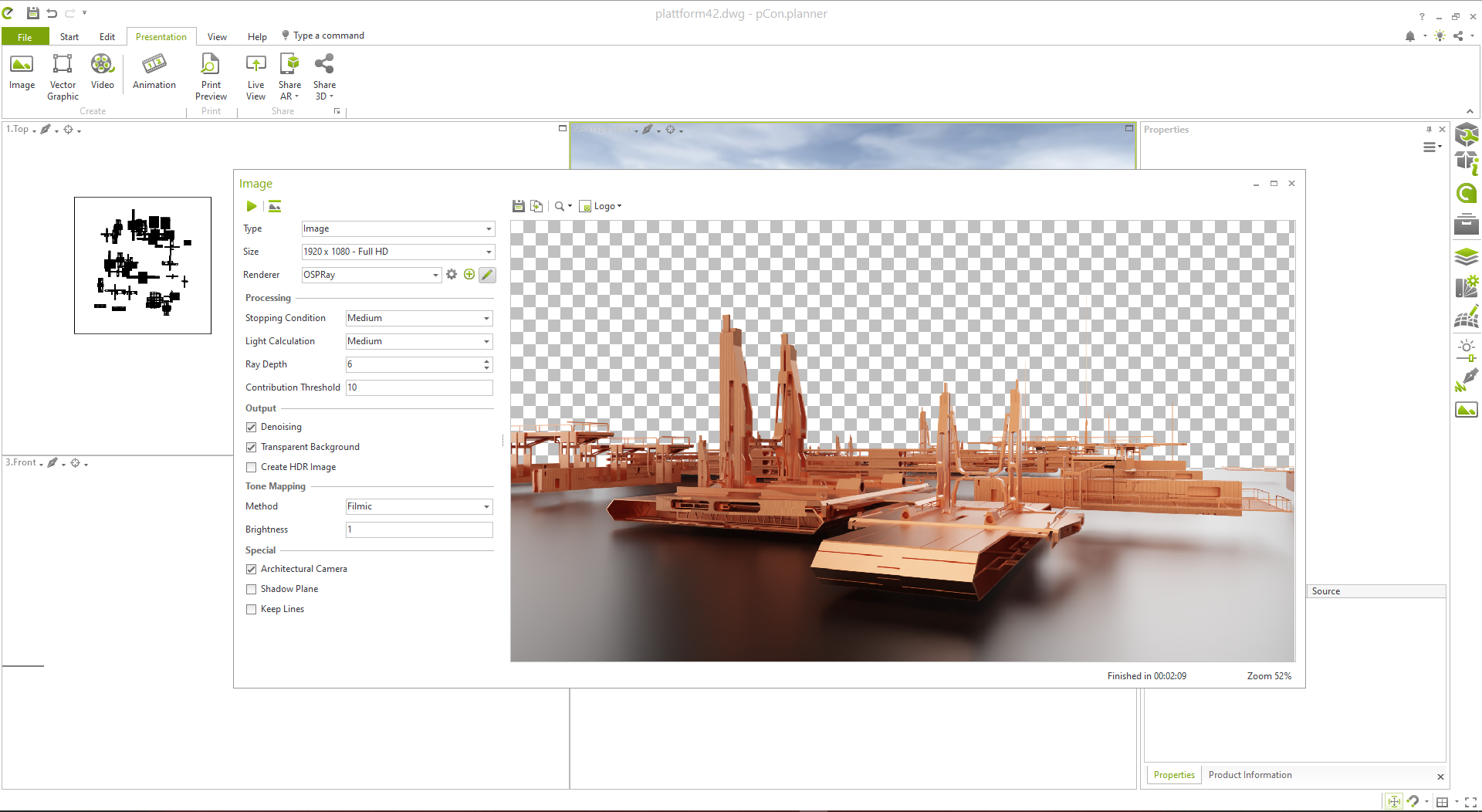Open the fountain pen icon in the right sidebar
1482x812 pixels.
[1467, 380]
